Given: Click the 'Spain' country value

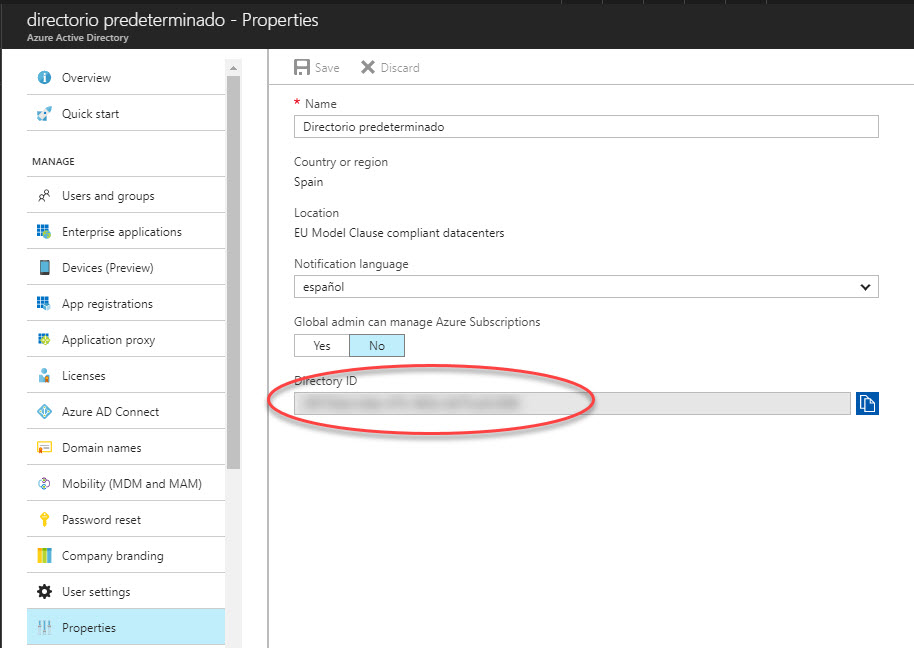Looking at the screenshot, I should (x=308, y=182).
